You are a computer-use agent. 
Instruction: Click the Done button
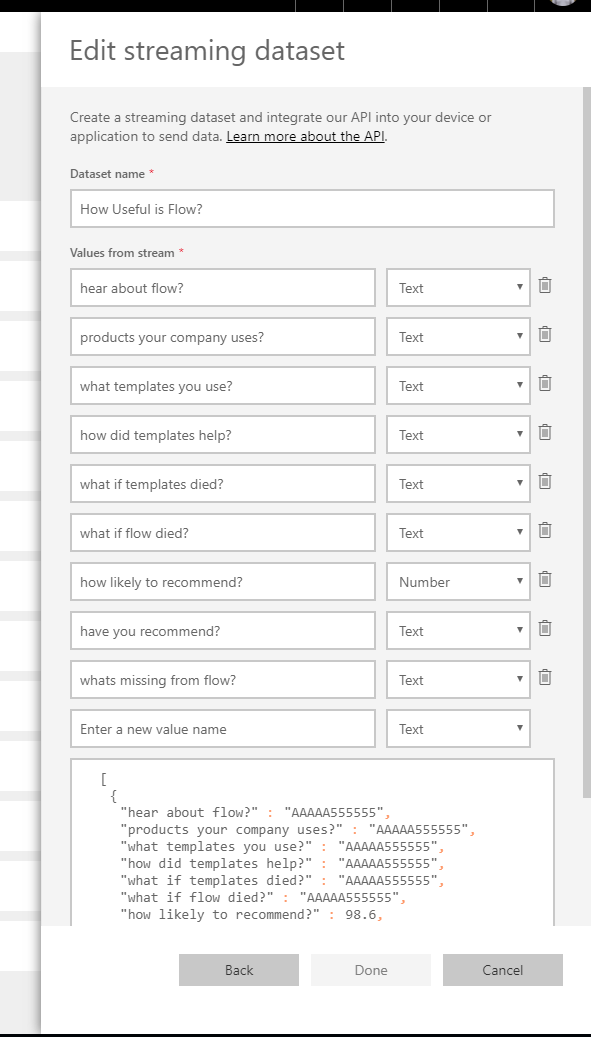(x=371, y=970)
